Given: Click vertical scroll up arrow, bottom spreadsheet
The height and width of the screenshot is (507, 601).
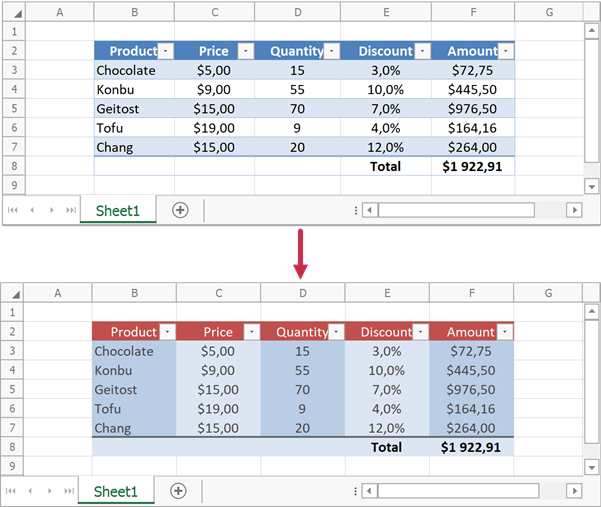Looking at the screenshot, I should click(x=592, y=312).
